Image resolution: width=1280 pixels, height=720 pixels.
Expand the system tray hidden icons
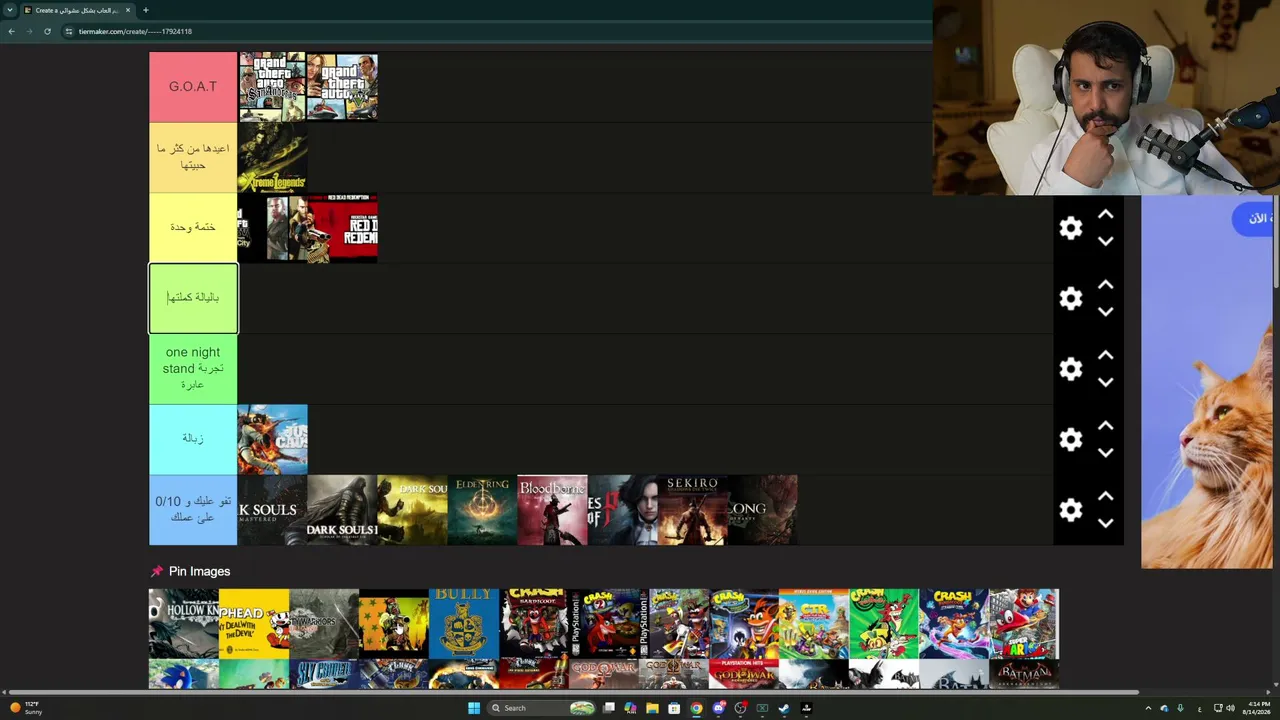click(1148, 708)
